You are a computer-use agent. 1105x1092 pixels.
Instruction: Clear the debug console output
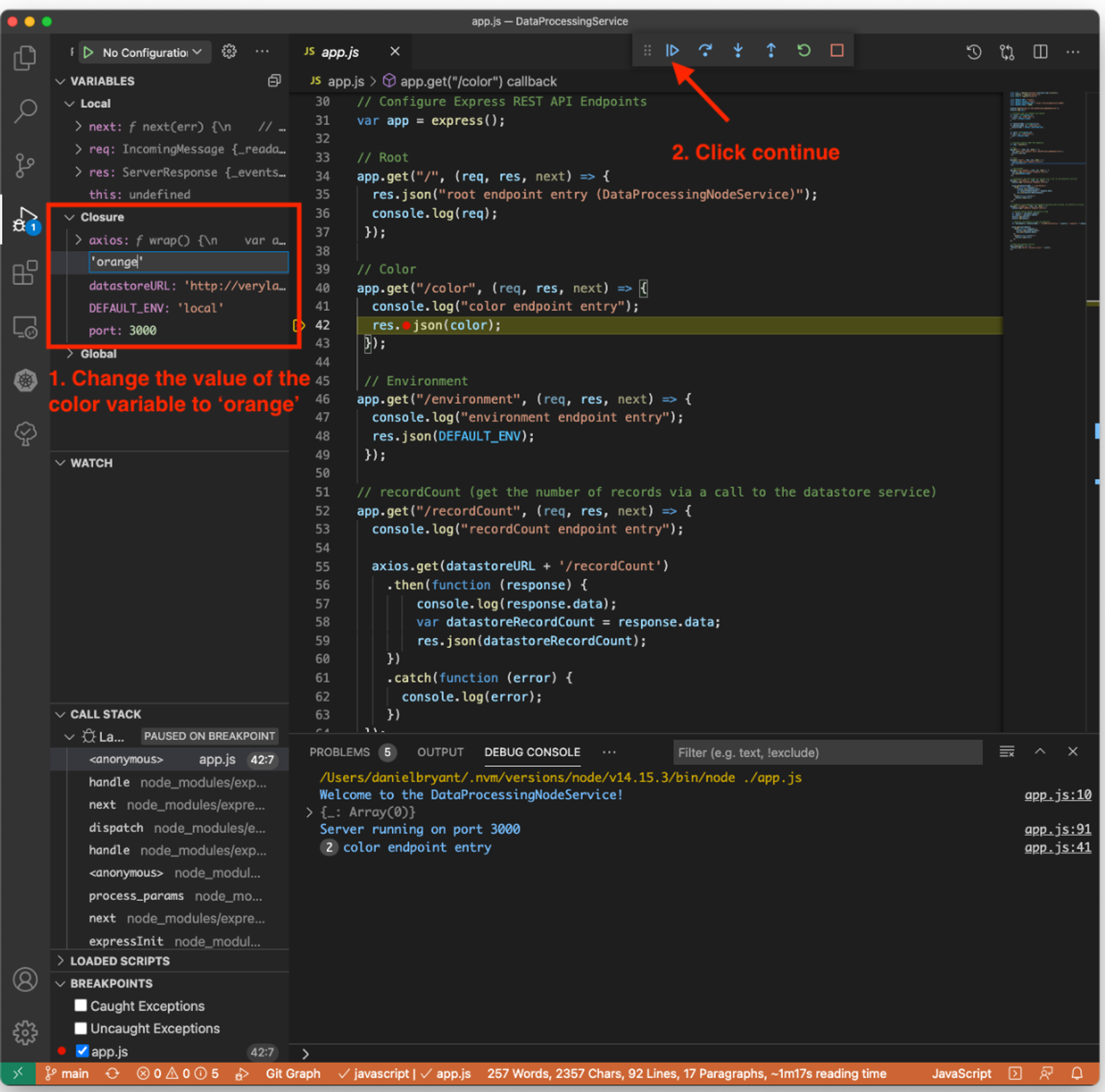coord(1007,752)
